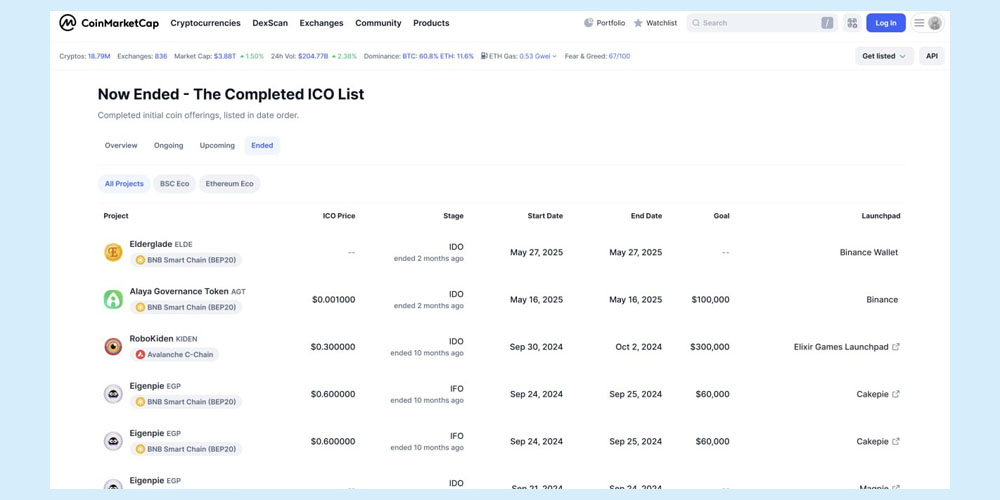Click the Market Cap $3.88T link

[224, 56]
